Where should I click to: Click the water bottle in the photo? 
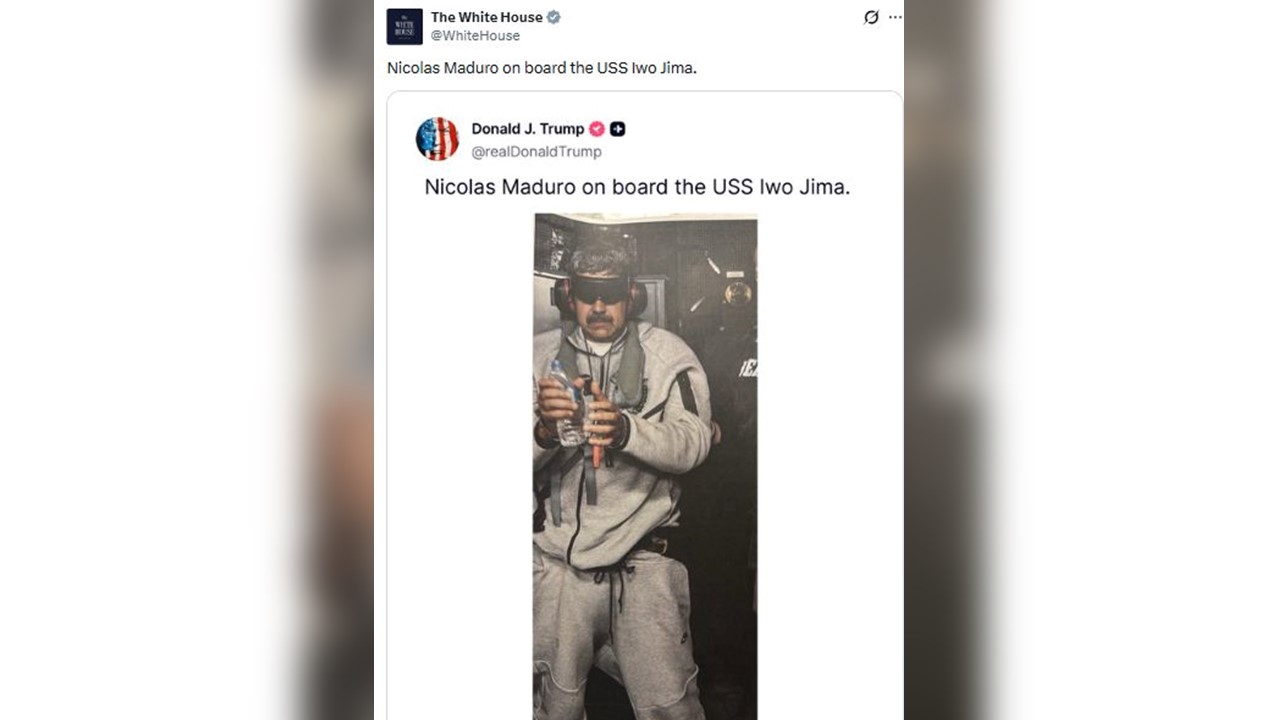point(568,402)
